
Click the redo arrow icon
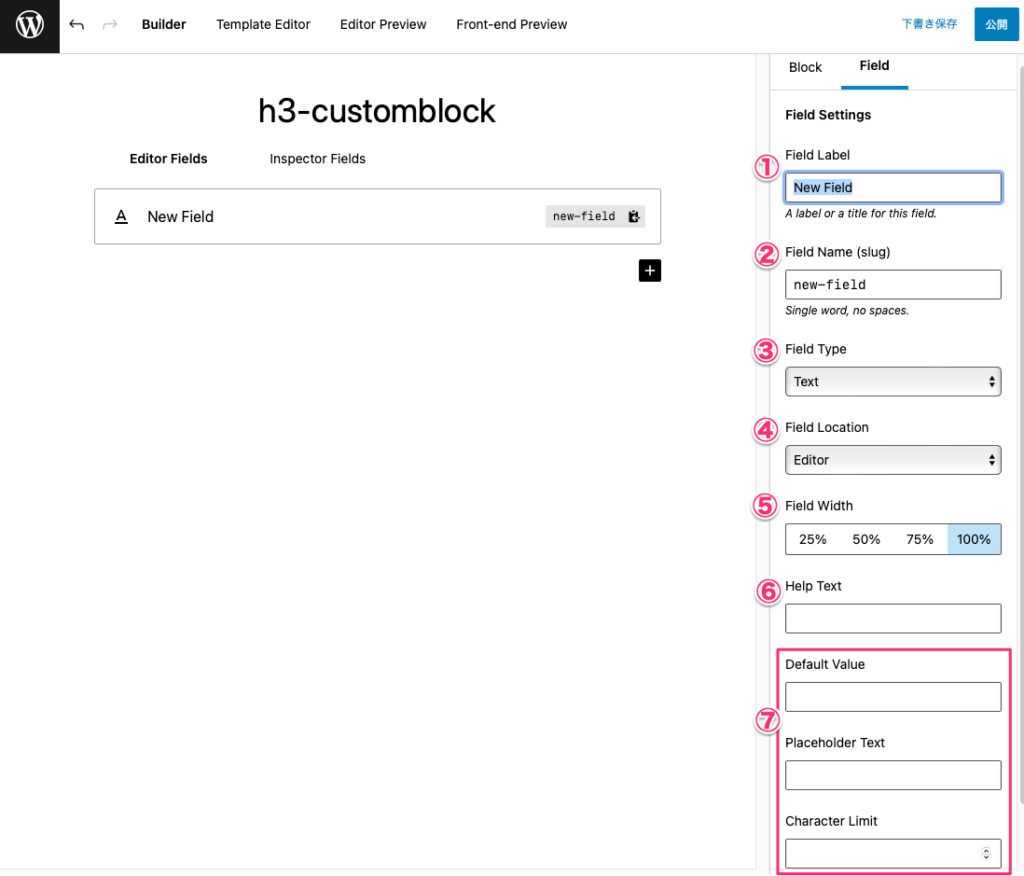110,24
